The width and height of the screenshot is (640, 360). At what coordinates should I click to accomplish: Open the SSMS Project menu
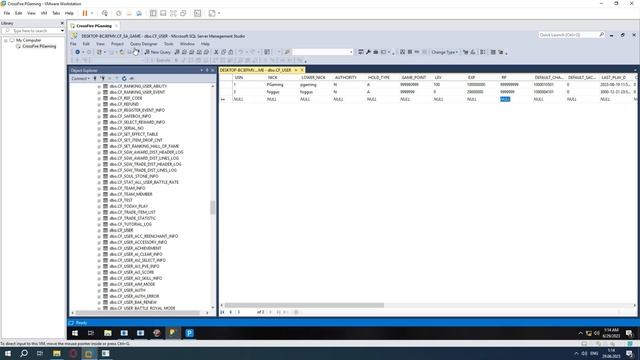tap(117, 44)
